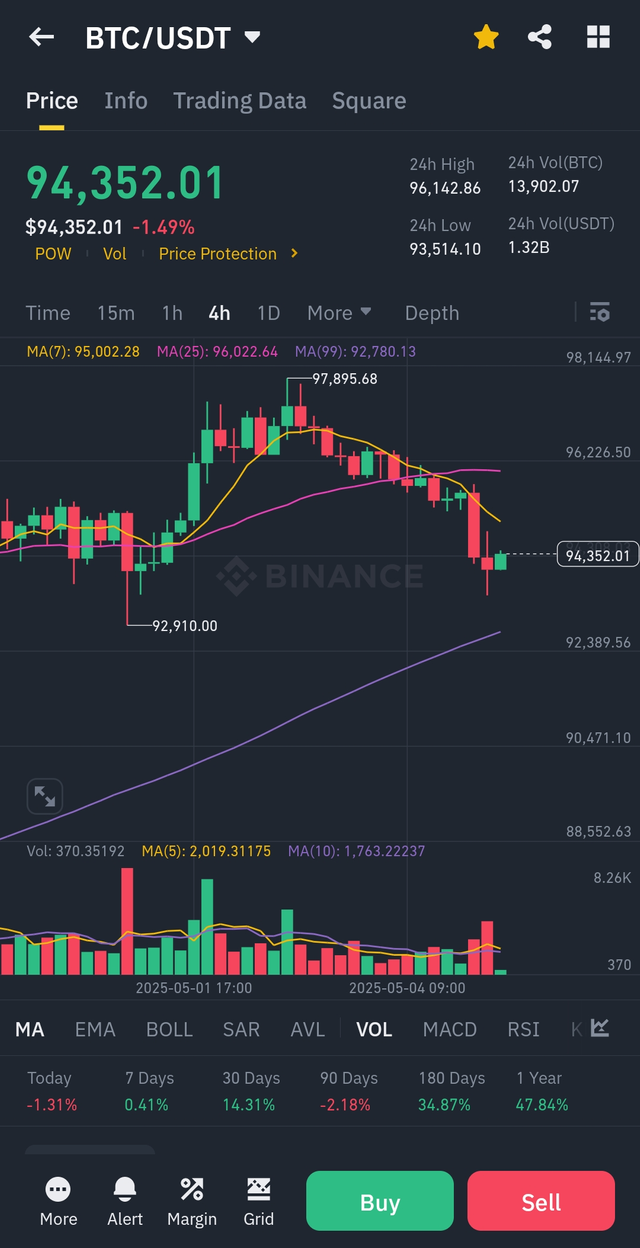Tap the 24h Low value 93,514.10
Screen dimensions: 640x1248
pyautogui.click(x=445, y=249)
